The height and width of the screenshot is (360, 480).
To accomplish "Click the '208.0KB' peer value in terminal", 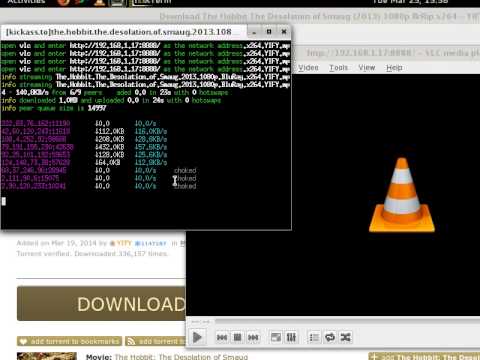I will coord(110,139).
